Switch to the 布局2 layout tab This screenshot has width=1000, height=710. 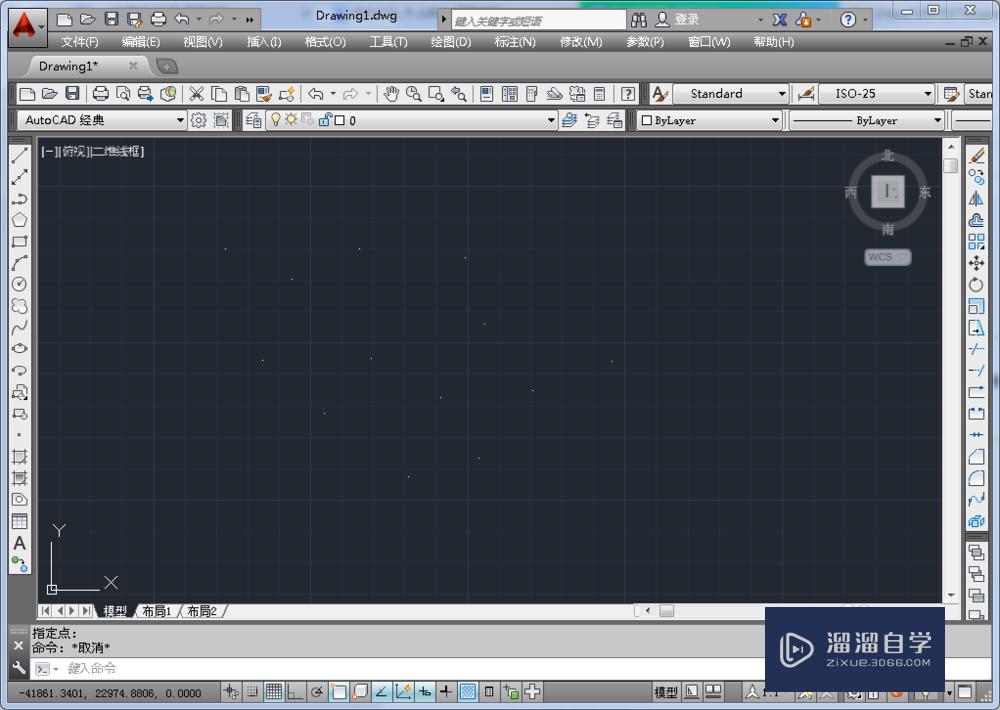point(202,611)
